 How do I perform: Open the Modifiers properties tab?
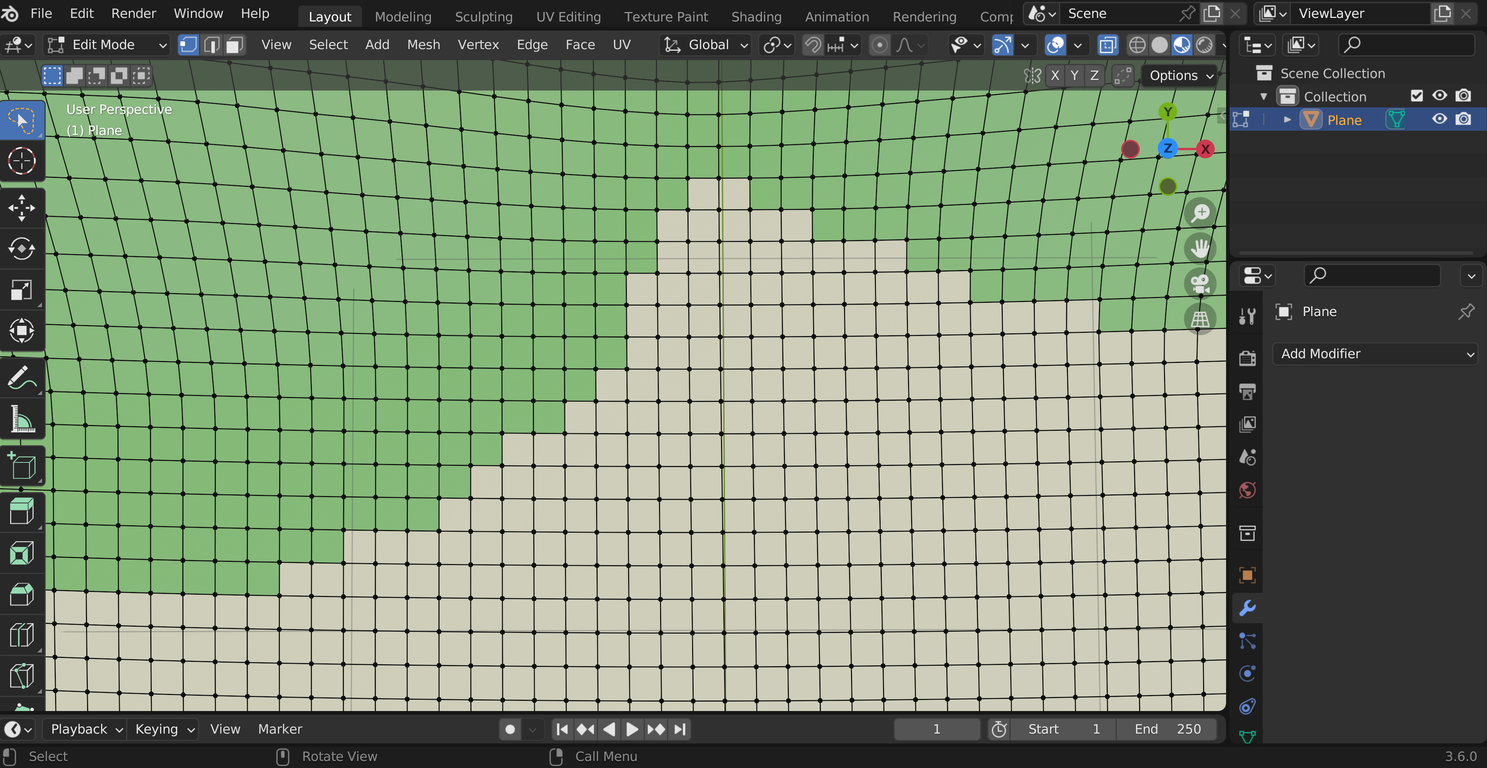[1247, 608]
